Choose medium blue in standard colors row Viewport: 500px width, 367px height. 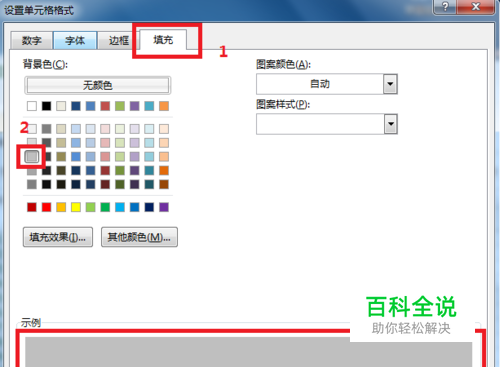tap(134, 207)
